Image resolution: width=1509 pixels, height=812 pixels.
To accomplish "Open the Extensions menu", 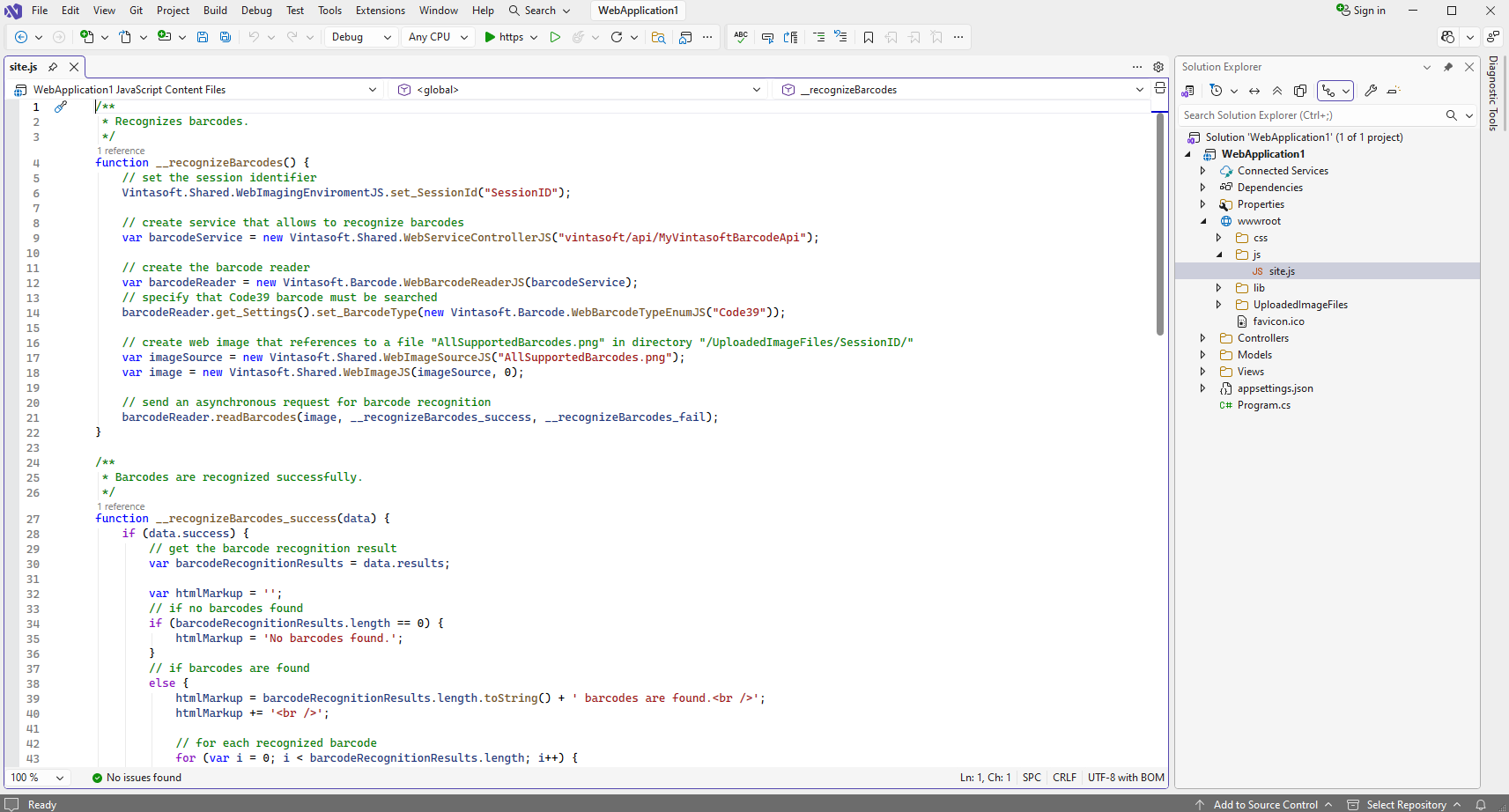I will coord(380,11).
